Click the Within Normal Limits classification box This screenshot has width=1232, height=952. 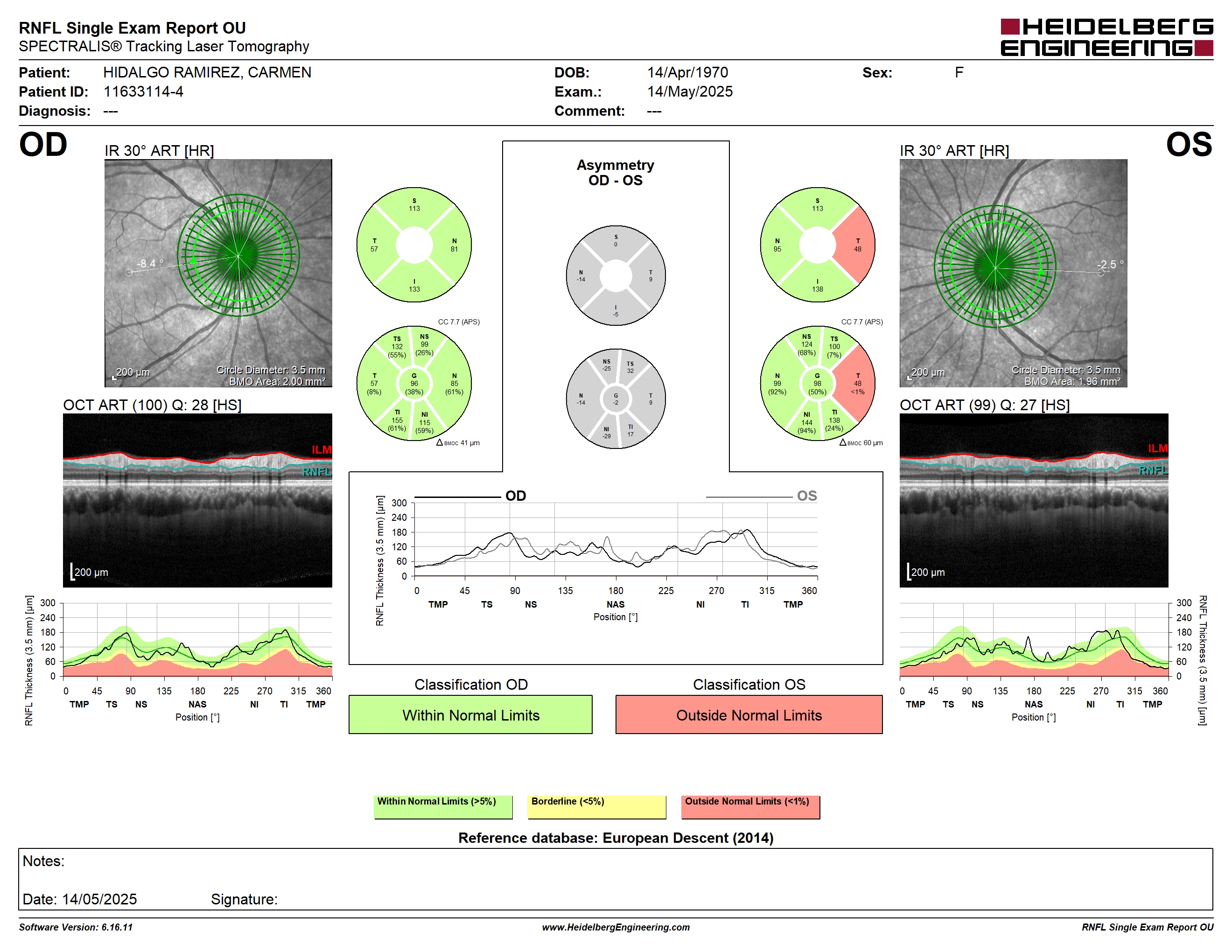click(x=470, y=714)
